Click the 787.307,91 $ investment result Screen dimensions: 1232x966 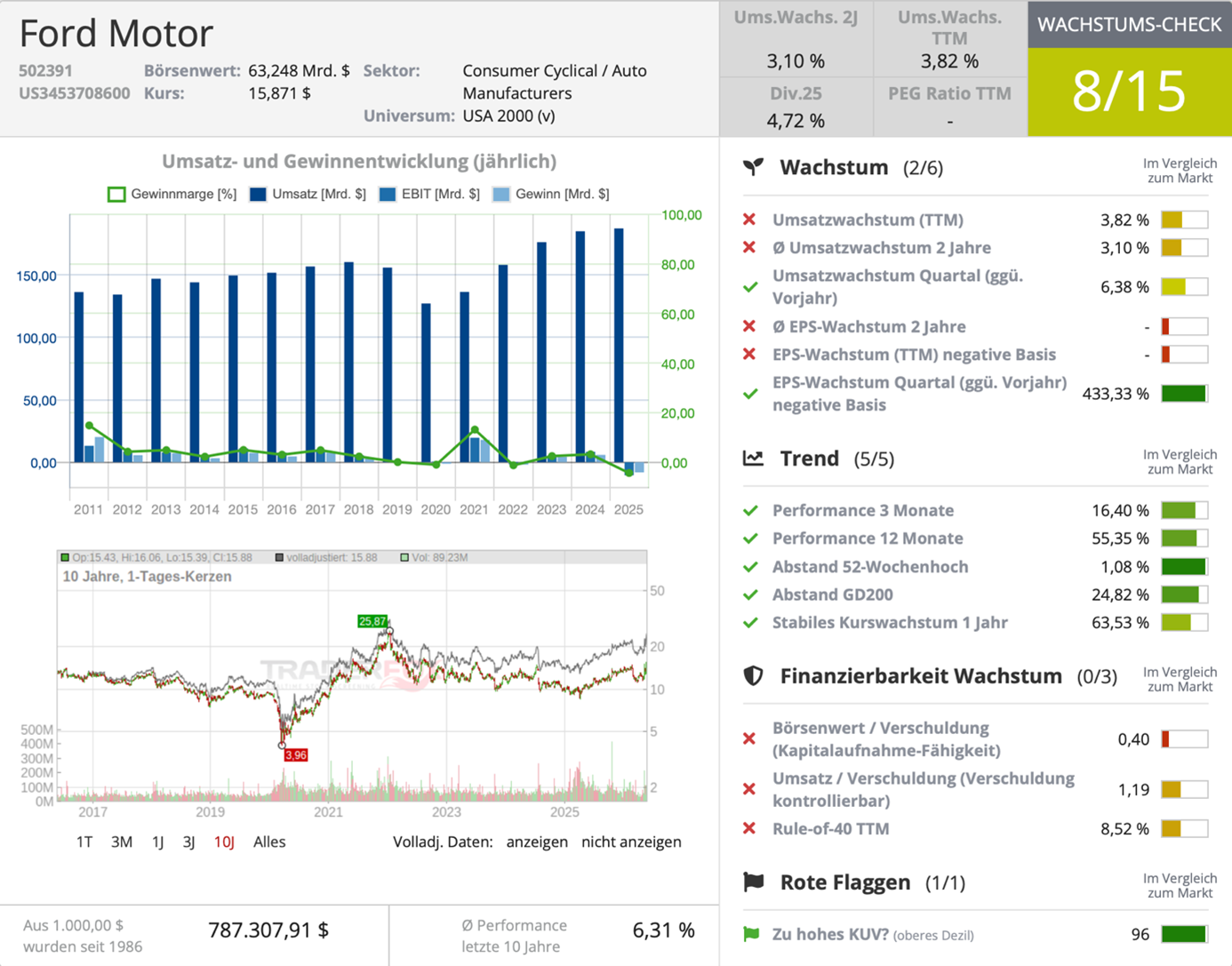click(x=268, y=930)
